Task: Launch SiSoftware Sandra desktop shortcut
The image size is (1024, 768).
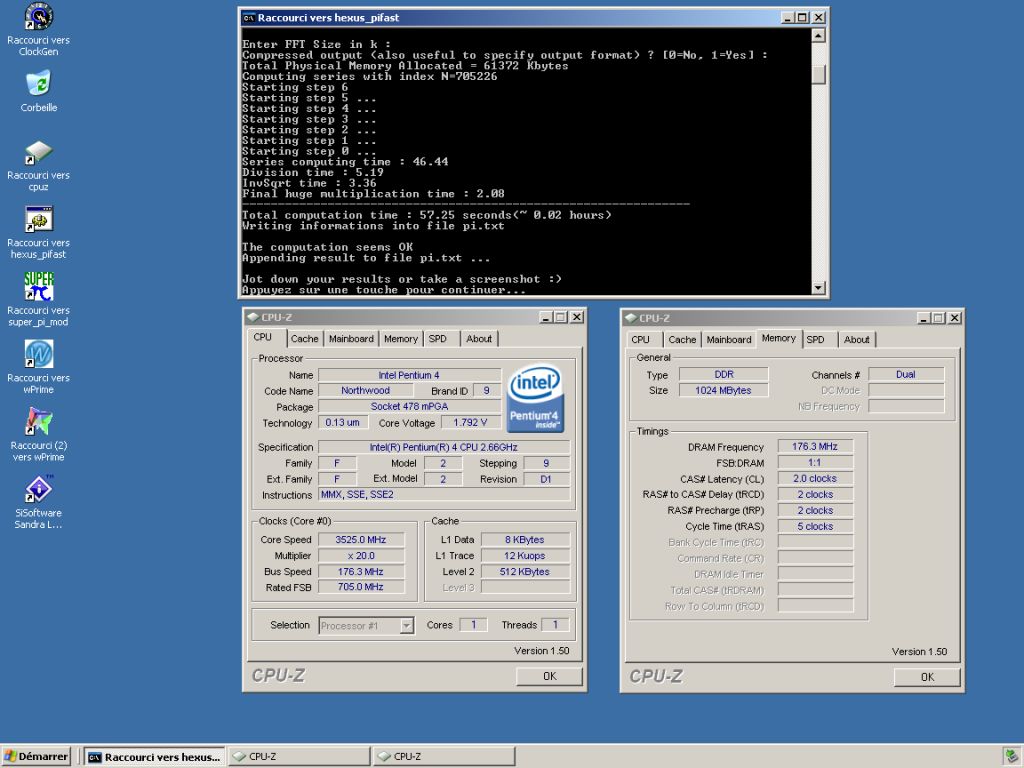Action: point(38,502)
